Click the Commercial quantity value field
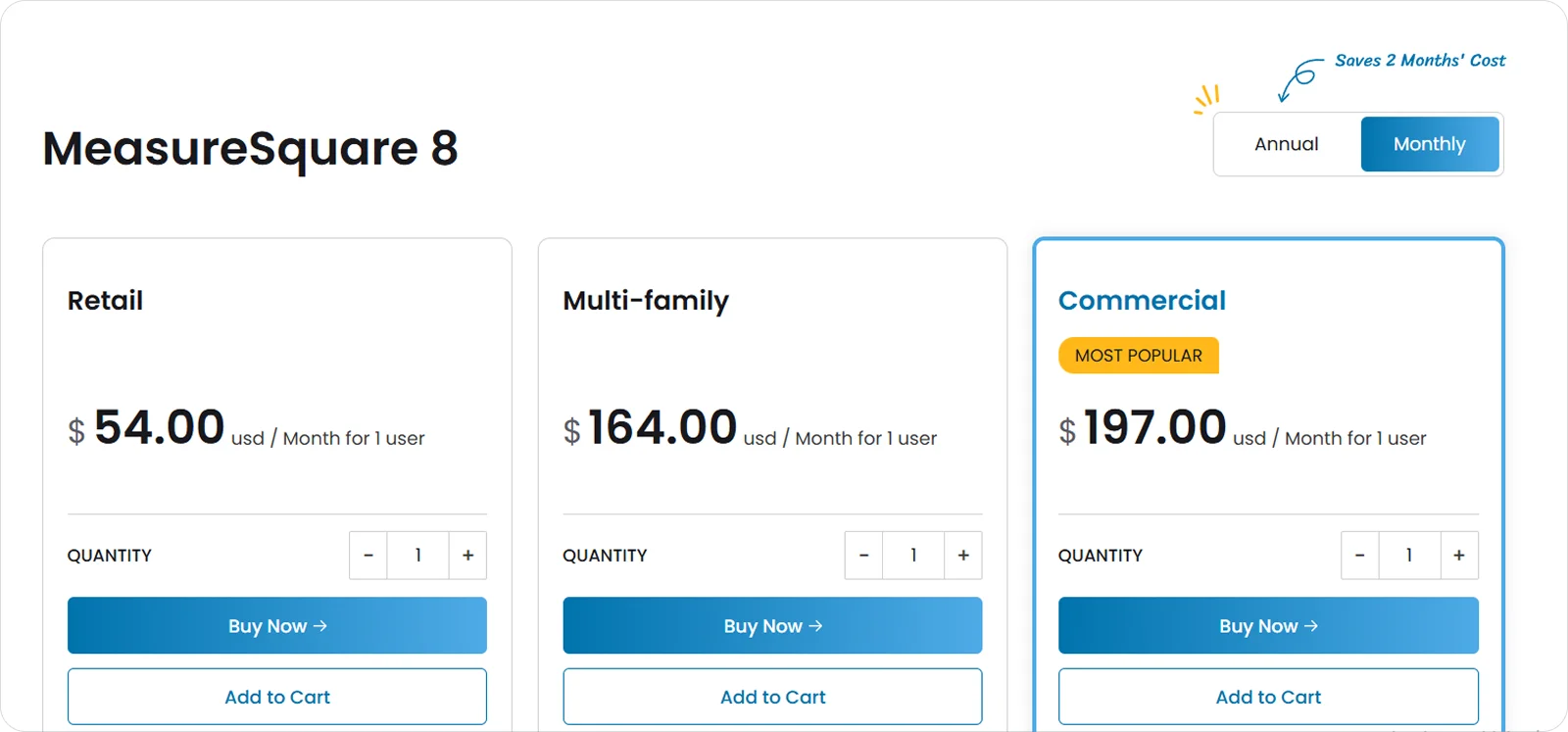1568x732 pixels. click(x=1409, y=556)
